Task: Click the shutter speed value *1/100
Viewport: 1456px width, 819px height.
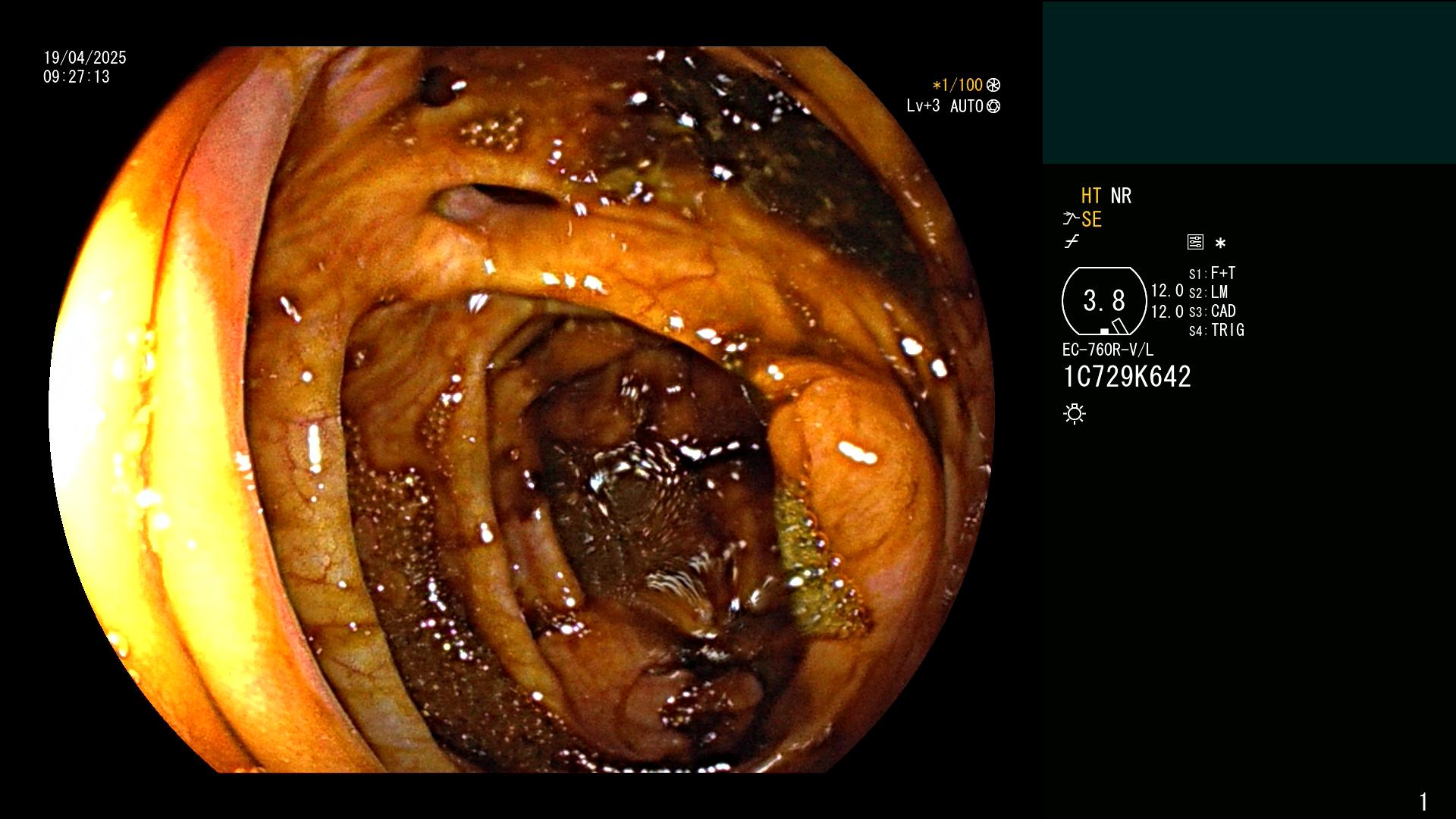Action: coord(957,85)
